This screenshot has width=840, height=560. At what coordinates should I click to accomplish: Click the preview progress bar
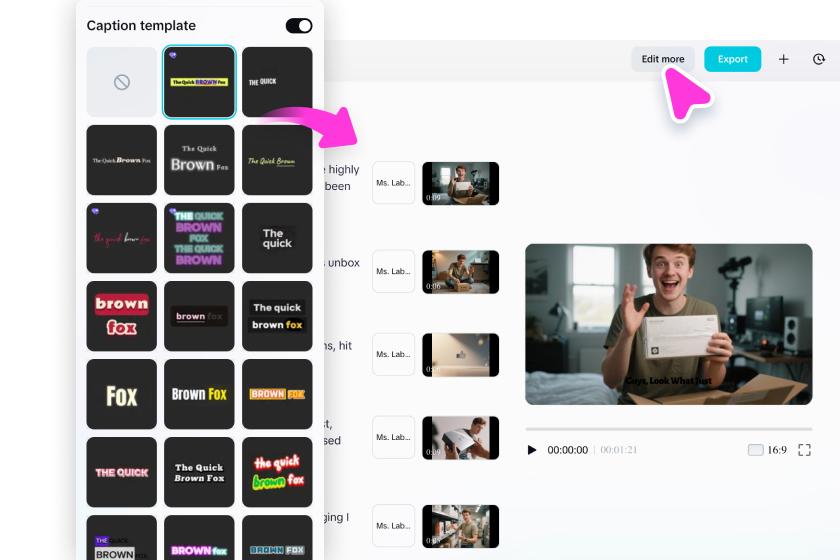point(669,429)
